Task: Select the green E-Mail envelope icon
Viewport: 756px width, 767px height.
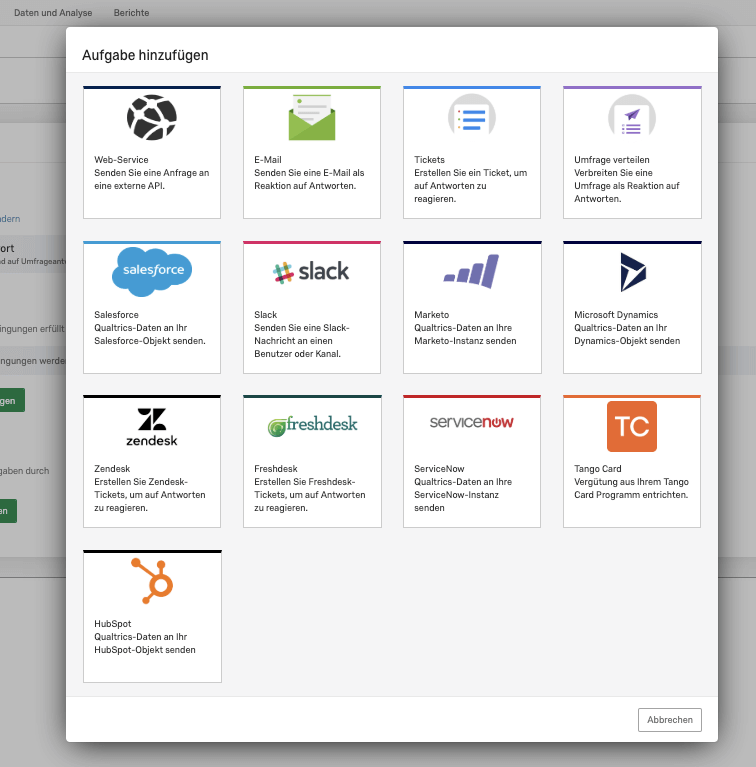Action: point(312,117)
